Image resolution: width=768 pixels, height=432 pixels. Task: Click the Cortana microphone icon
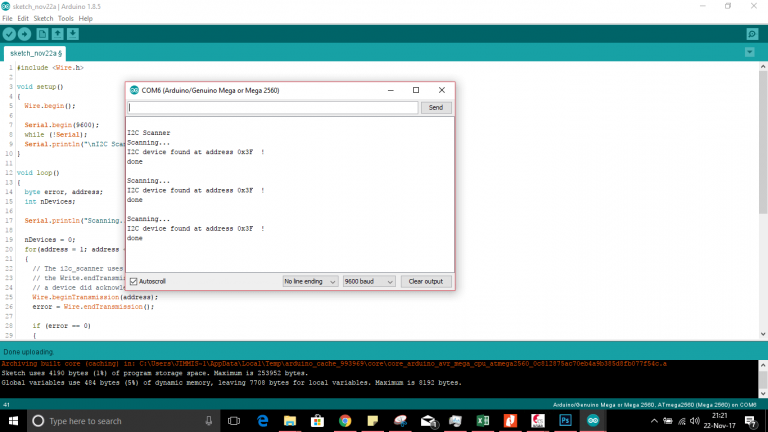[x=209, y=421]
